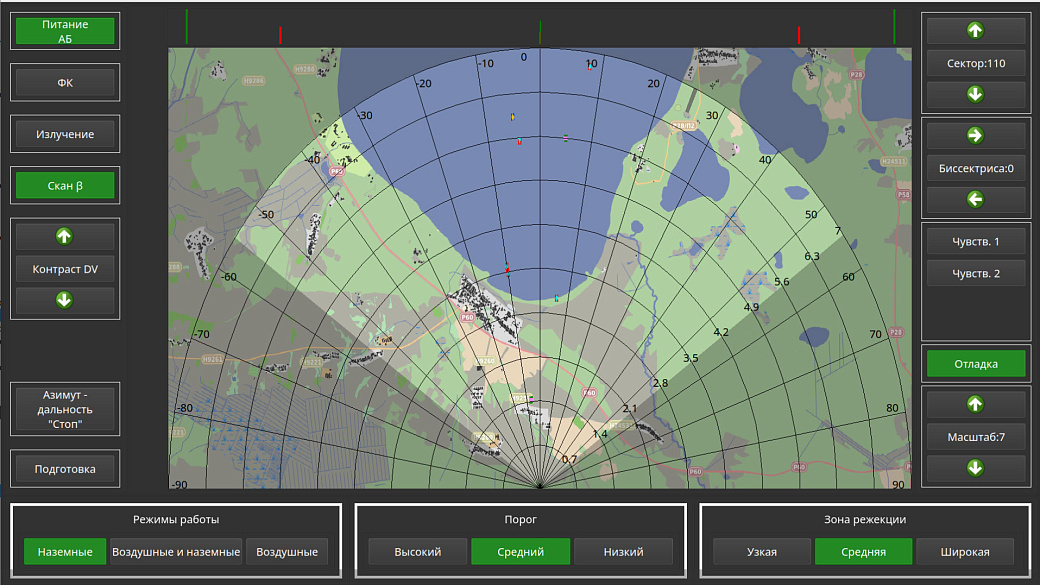Toggle the Отладка debug button
The height and width of the screenshot is (585, 1040).
click(x=975, y=364)
